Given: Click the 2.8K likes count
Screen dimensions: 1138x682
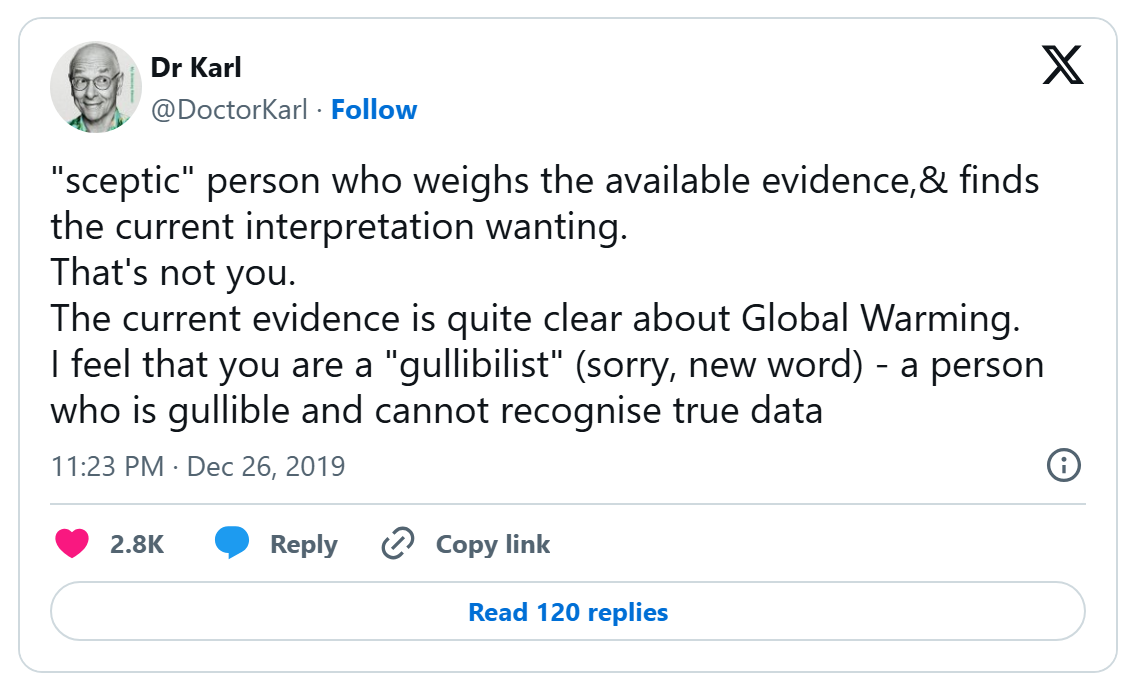Looking at the screenshot, I should pyautogui.click(x=136, y=544).
